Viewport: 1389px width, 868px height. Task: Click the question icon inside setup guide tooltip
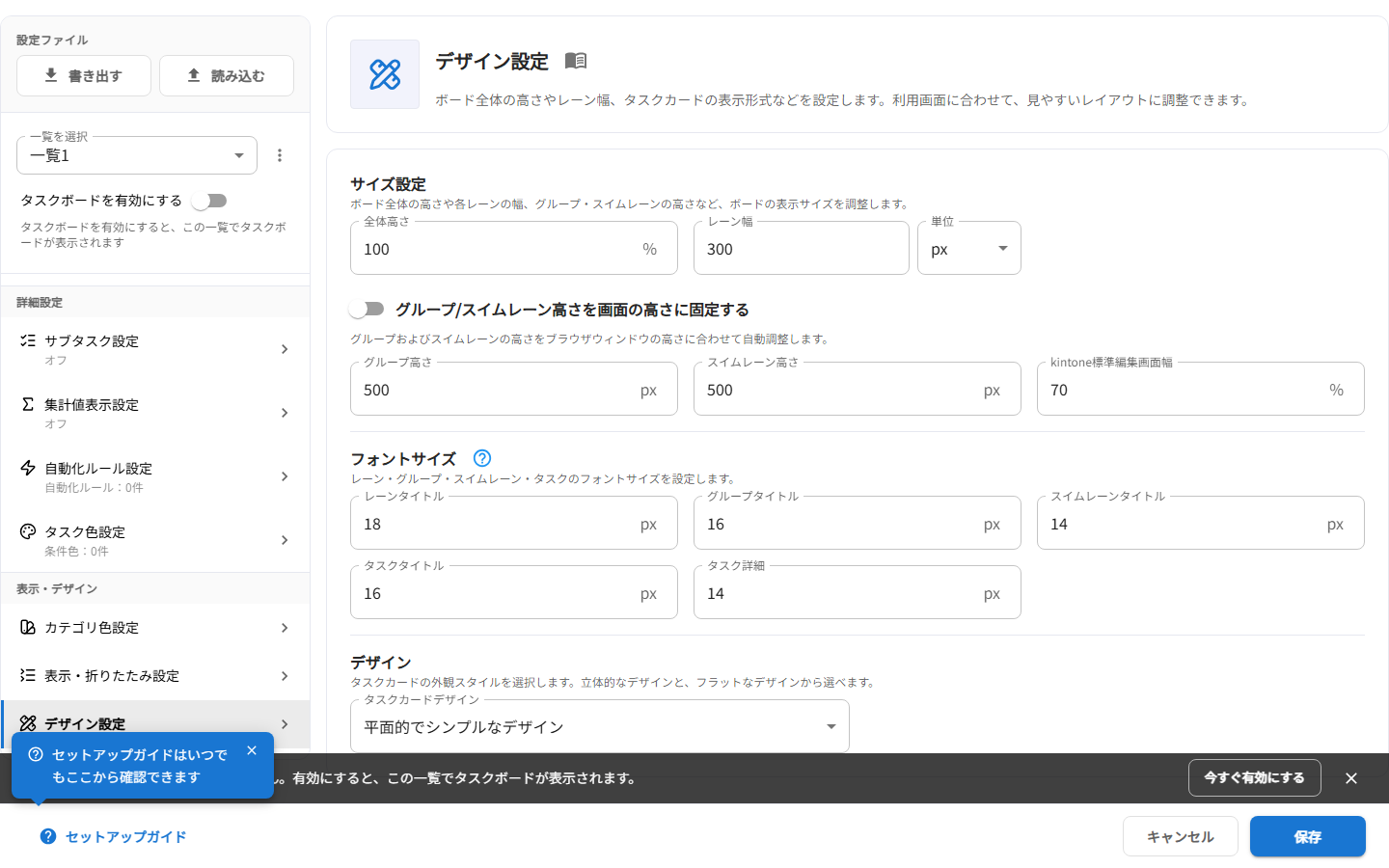36,754
